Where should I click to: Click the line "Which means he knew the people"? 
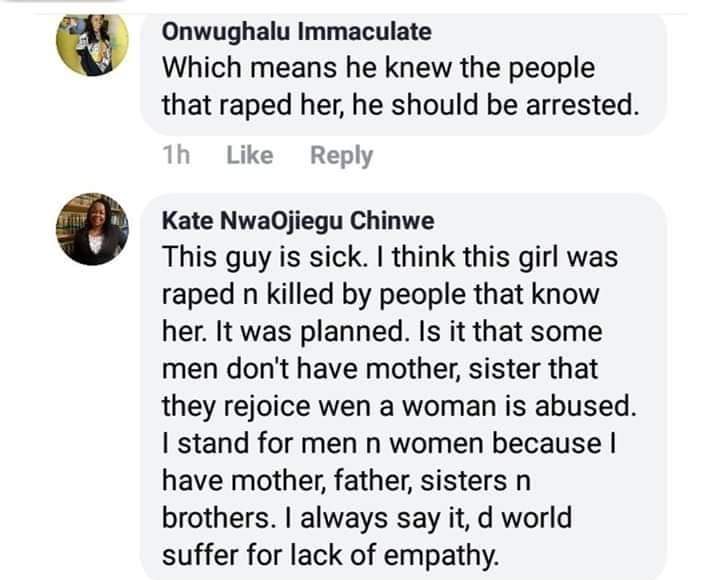pyautogui.click(x=378, y=68)
